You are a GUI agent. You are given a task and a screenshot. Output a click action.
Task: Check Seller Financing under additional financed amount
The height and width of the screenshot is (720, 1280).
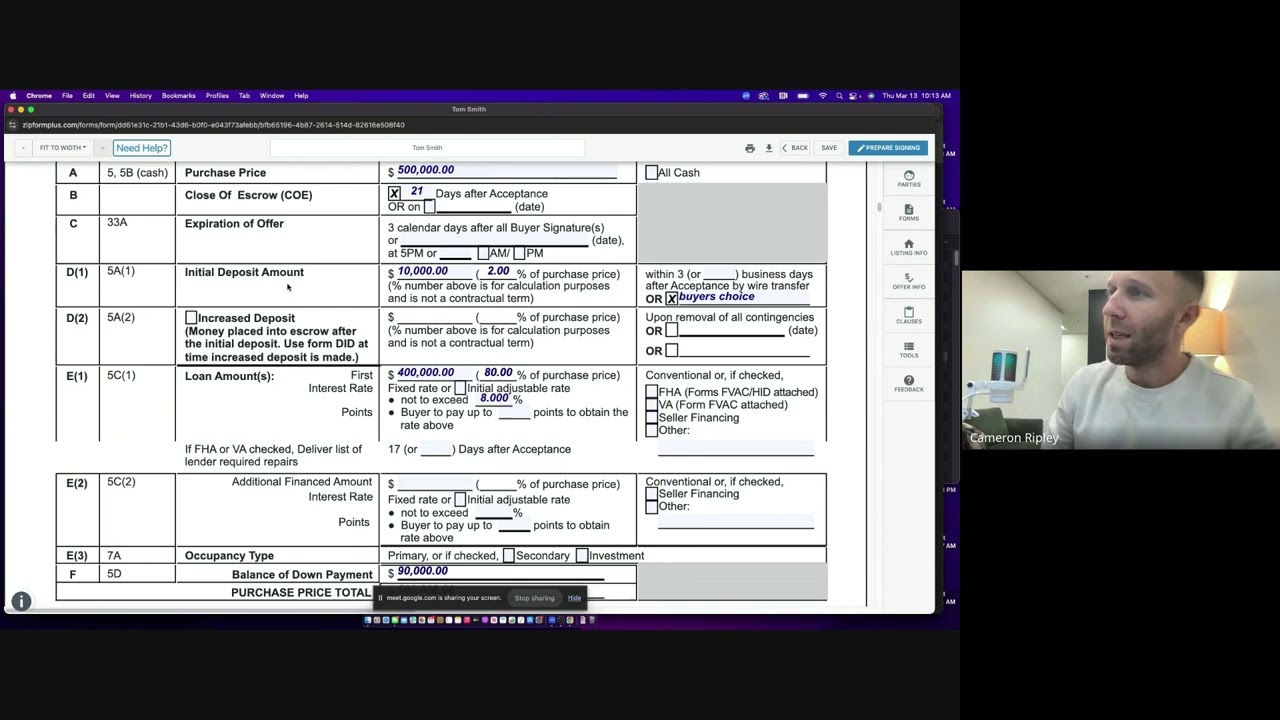652,494
